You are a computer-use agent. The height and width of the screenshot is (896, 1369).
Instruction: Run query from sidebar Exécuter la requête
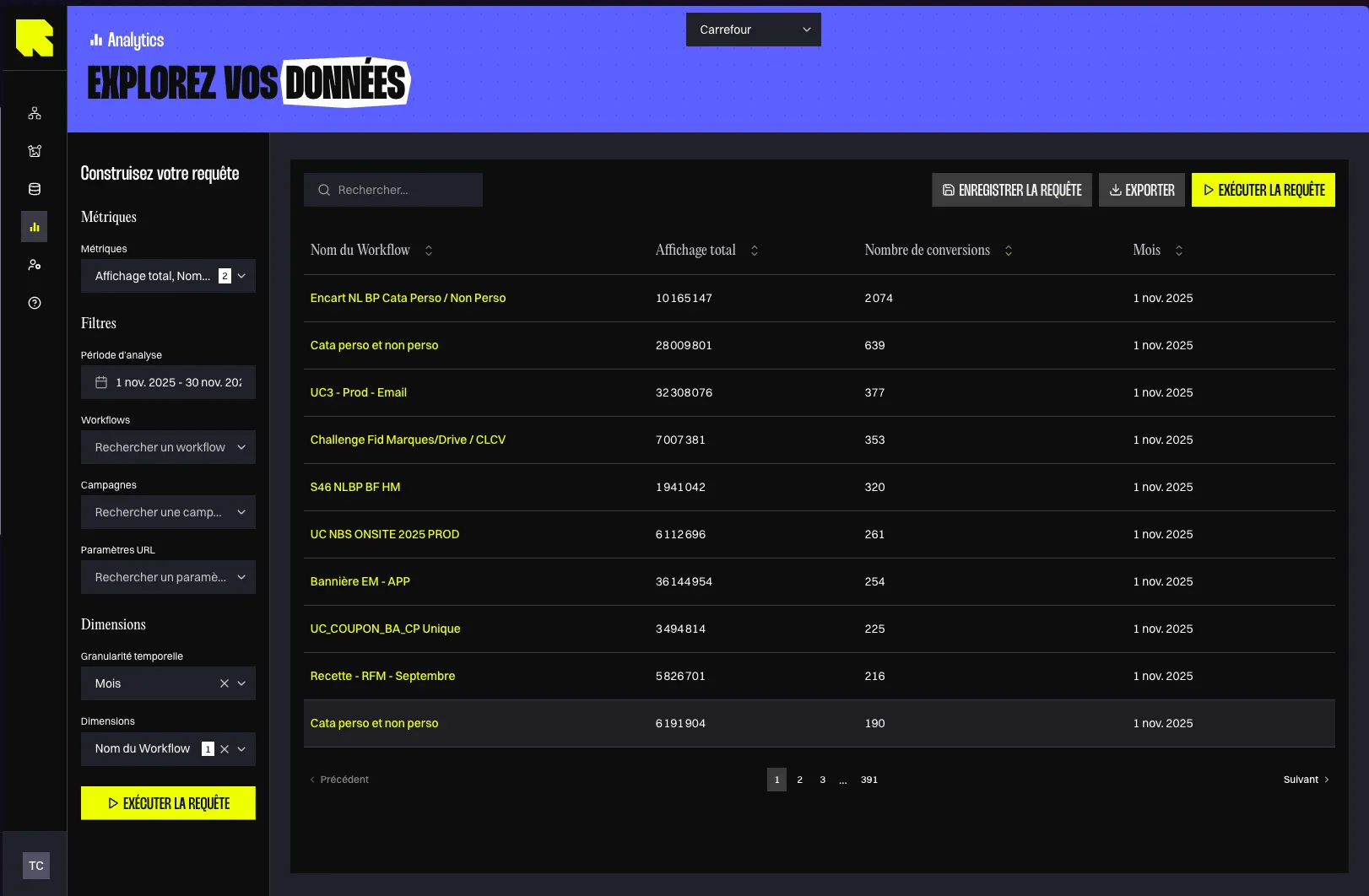coord(168,803)
